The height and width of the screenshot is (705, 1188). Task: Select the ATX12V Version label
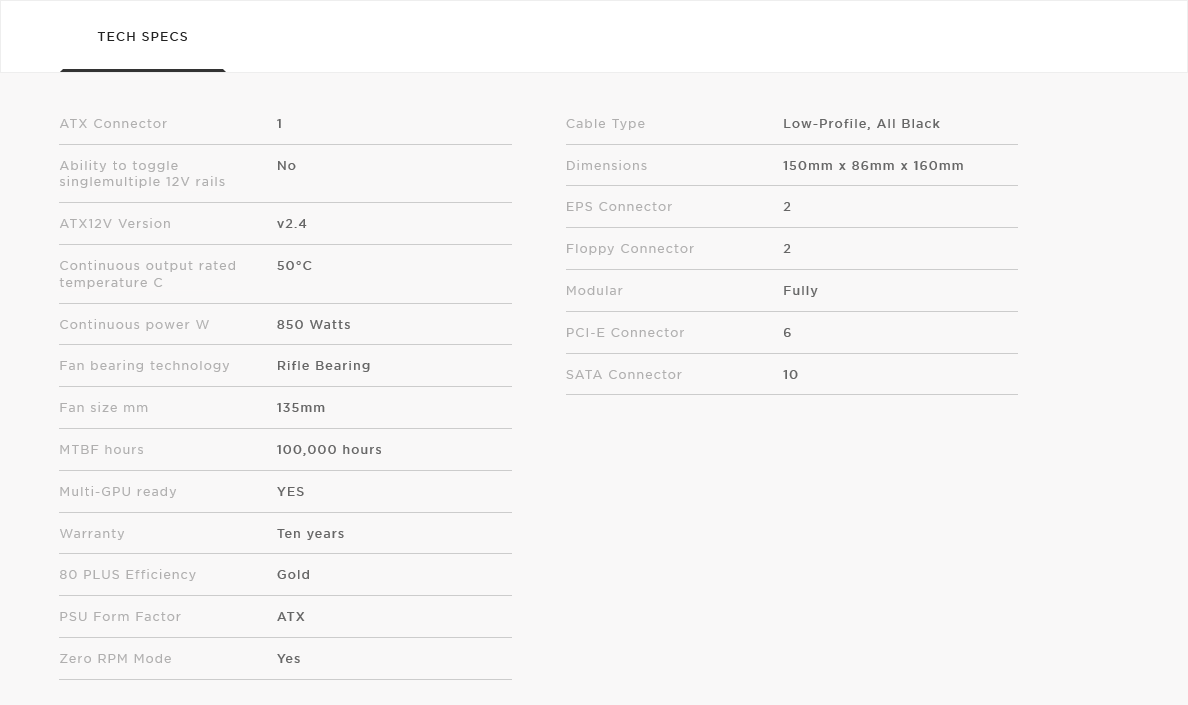pos(115,224)
